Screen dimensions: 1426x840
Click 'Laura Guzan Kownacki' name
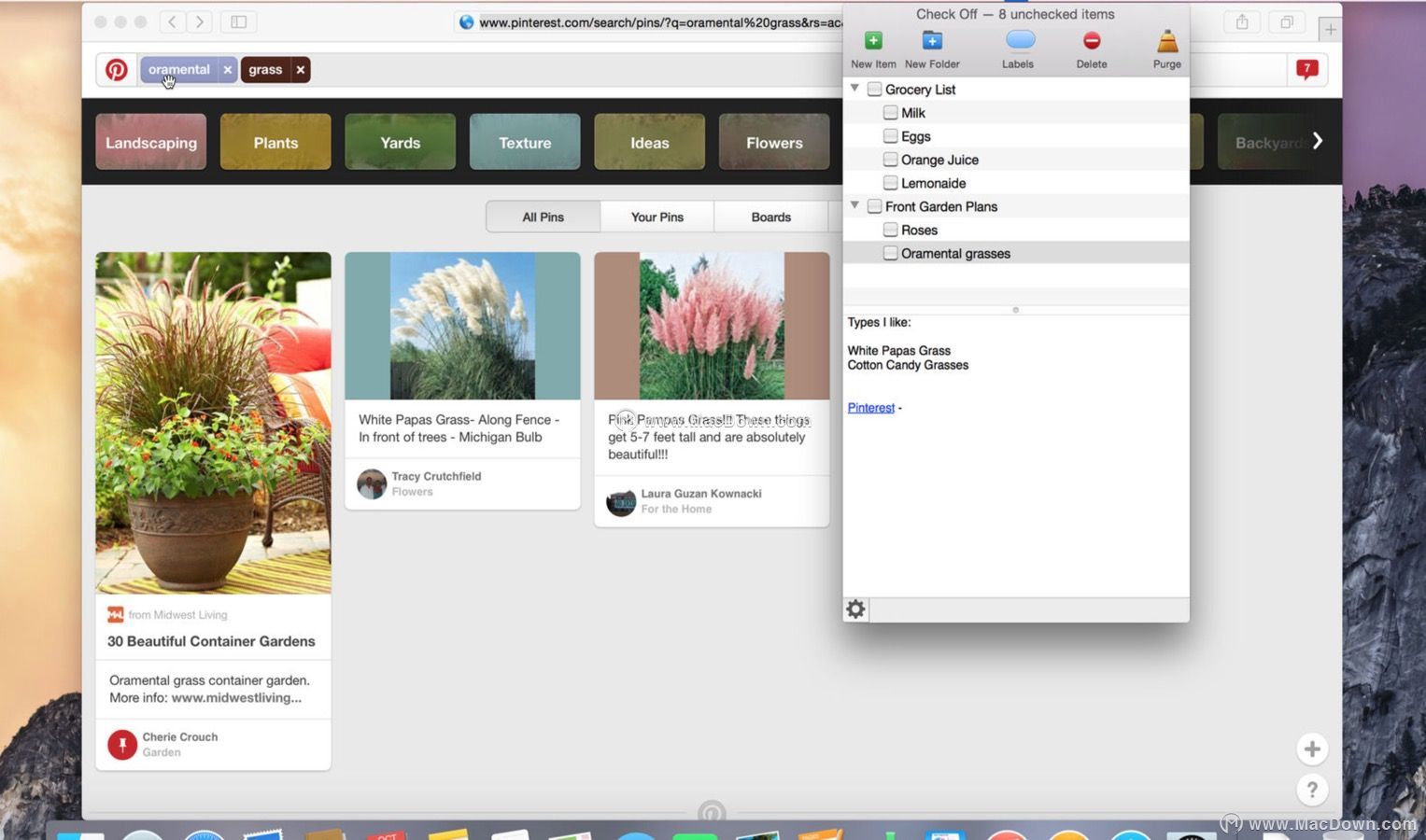click(701, 494)
